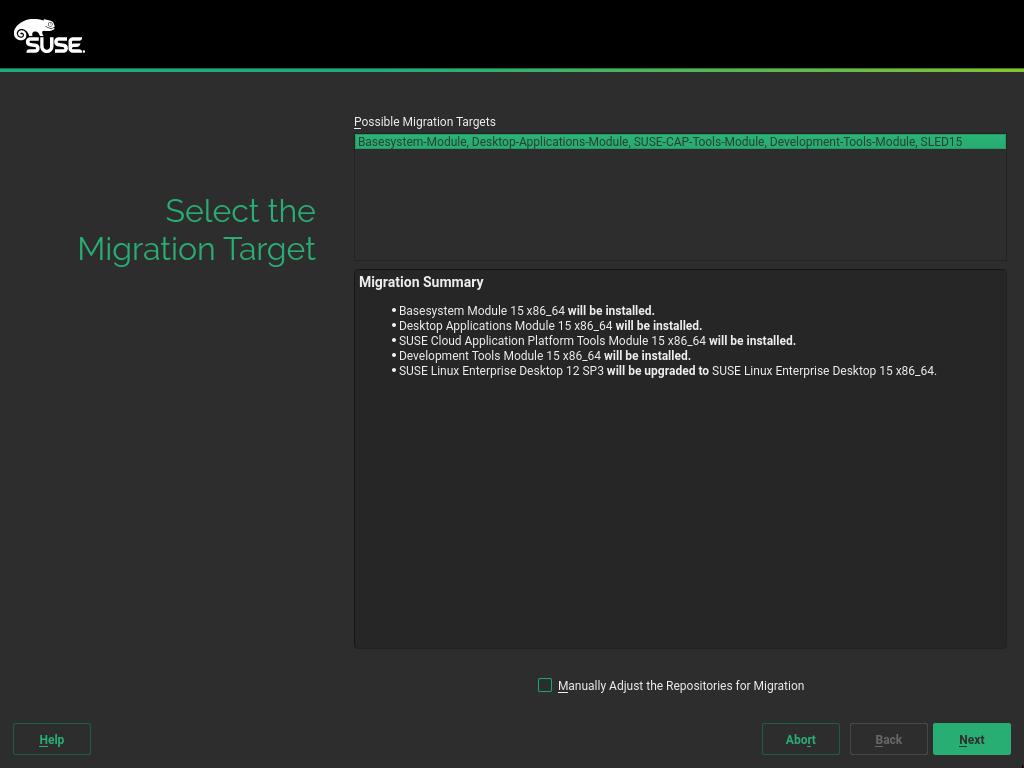Go back using the Back button
The height and width of the screenshot is (768, 1024).
coord(888,740)
